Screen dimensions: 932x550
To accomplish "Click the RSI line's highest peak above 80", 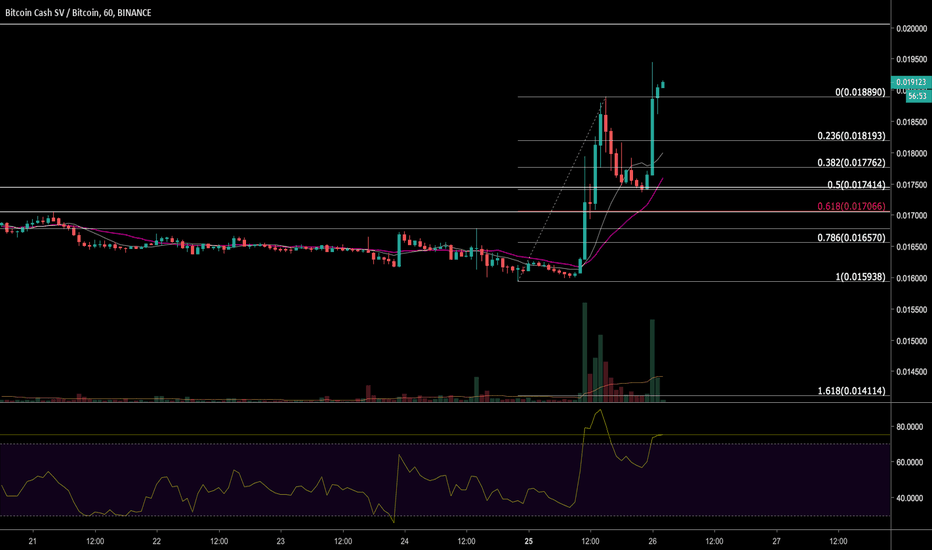I will tap(600, 410).
